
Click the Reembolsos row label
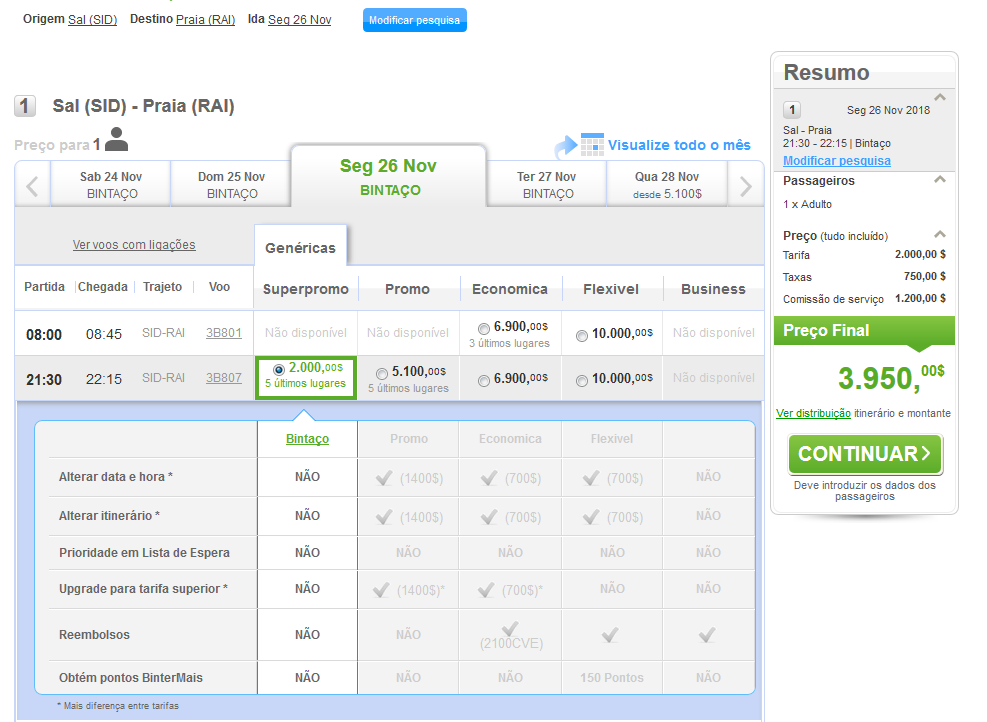(94, 635)
